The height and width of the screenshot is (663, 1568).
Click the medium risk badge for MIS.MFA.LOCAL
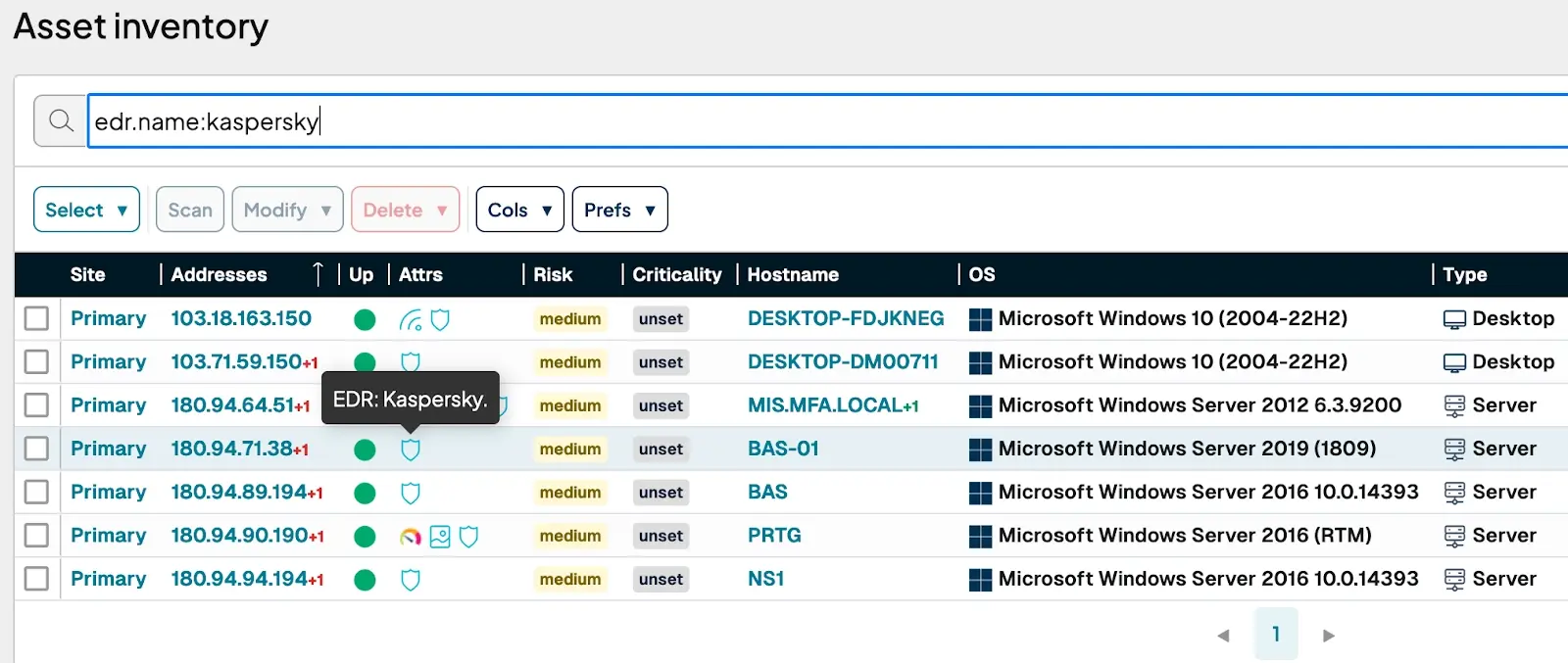[x=570, y=405]
